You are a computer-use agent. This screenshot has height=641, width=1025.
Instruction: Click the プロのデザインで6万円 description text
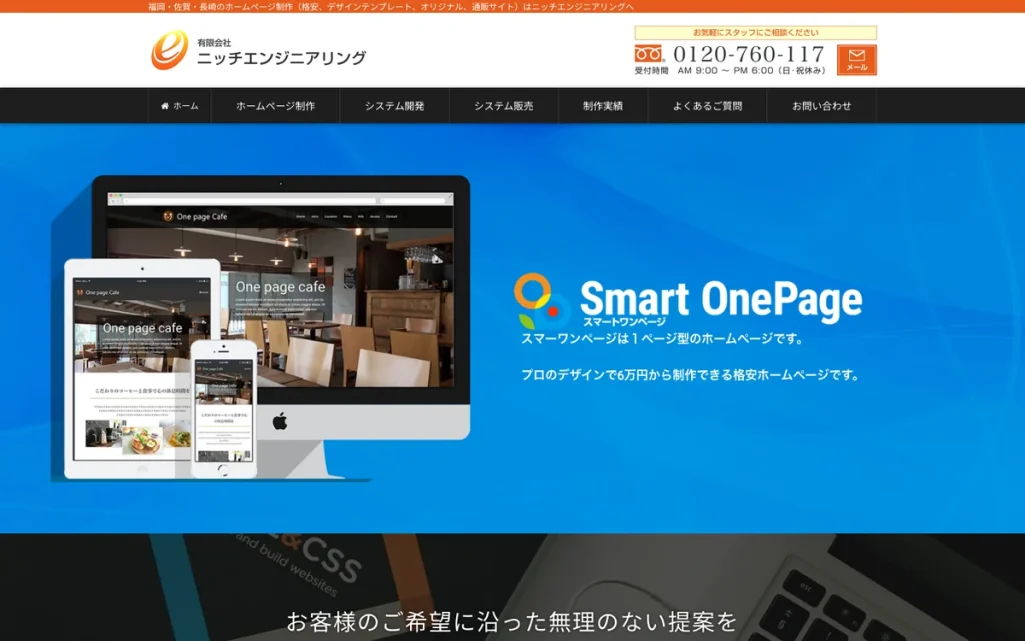[x=690, y=375]
